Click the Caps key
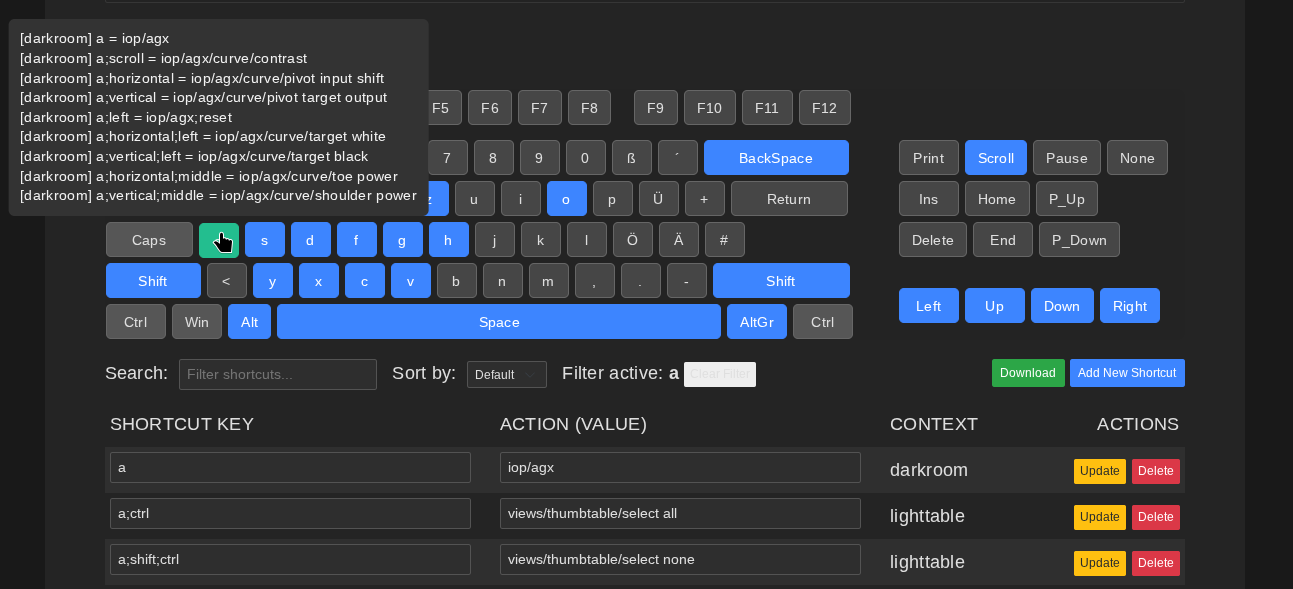1293x589 pixels. (x=149, y=240)
